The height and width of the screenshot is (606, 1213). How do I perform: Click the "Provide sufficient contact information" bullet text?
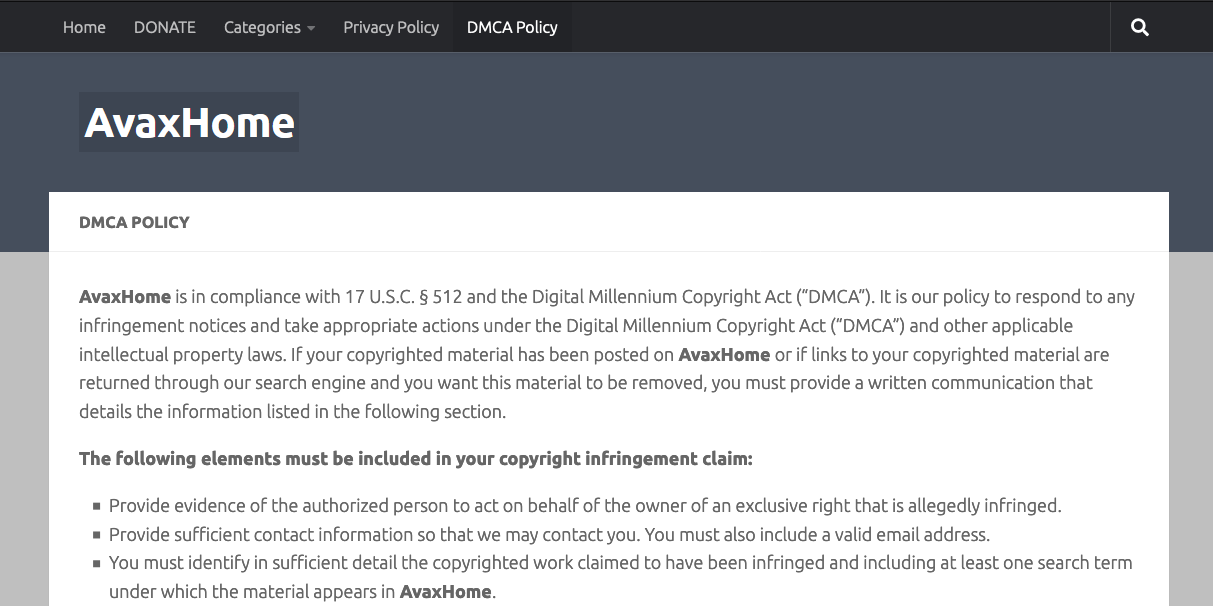549,534
